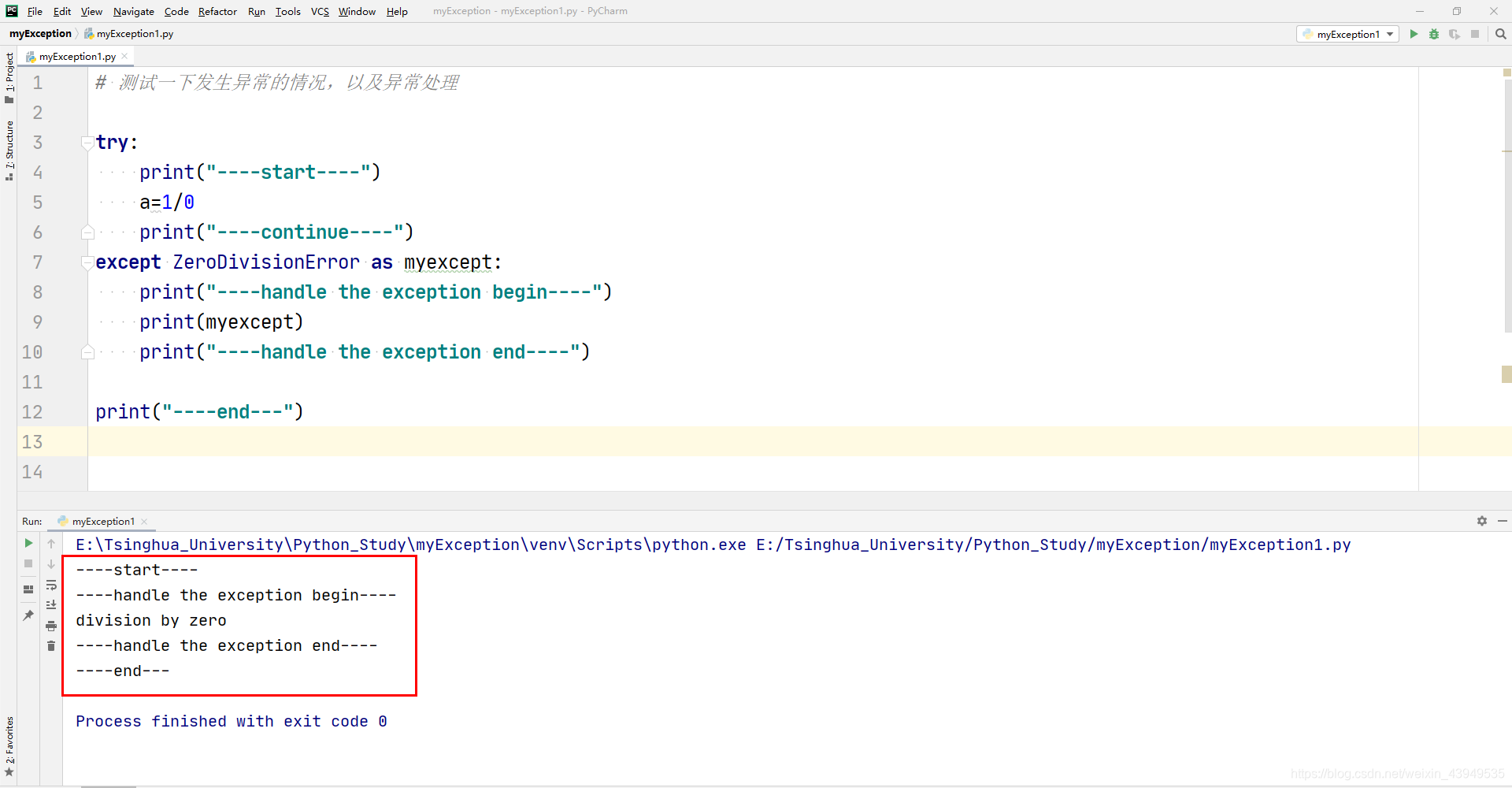Image resolution: width=1512 pixels, height=788 pixels.
Task: Click fold end marker on line 6
Action: (87, 232)
